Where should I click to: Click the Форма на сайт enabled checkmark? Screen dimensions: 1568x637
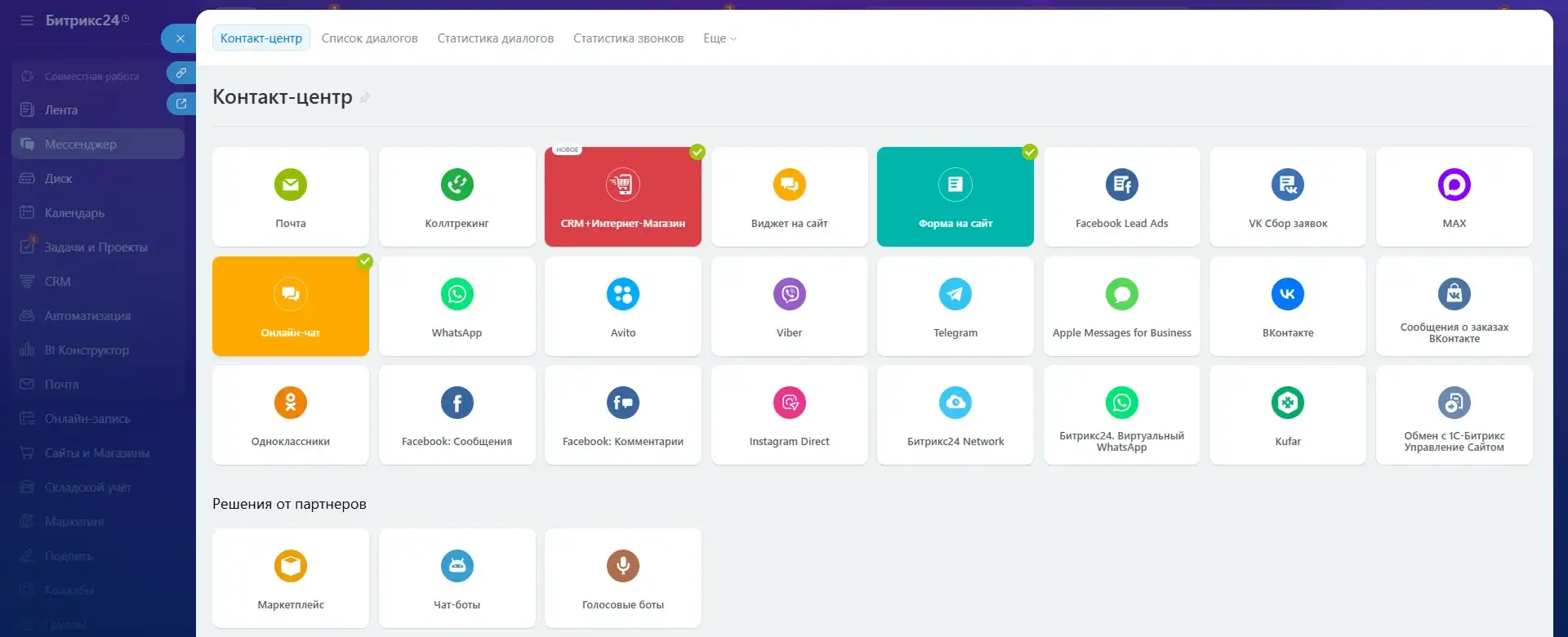click(x=1030, y=152)
